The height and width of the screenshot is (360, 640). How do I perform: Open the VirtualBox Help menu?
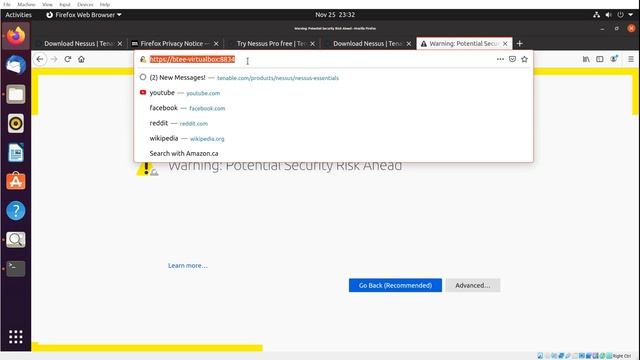click(105, 4)
